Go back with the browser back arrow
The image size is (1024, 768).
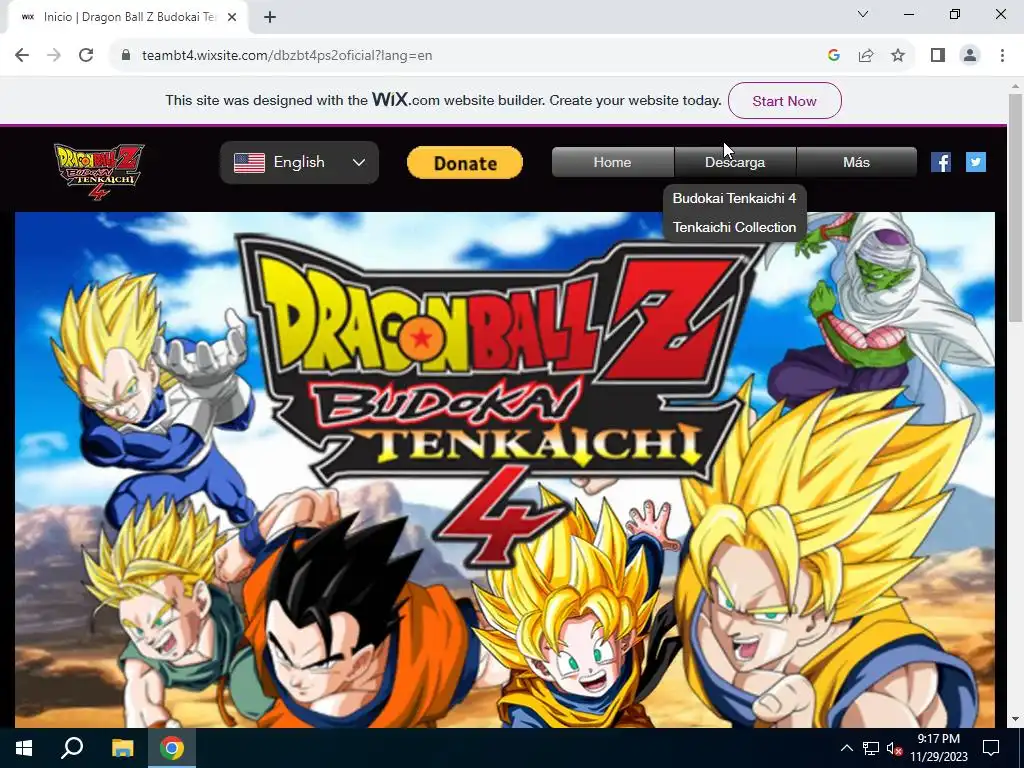(22, 56)
